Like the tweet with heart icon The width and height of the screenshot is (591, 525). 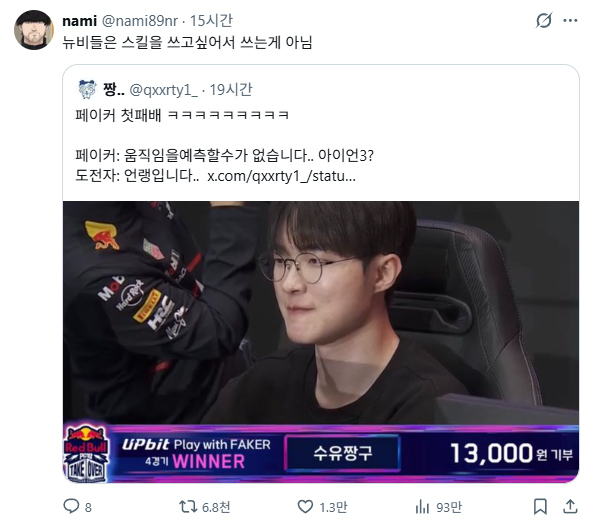(x=305, y=506)
